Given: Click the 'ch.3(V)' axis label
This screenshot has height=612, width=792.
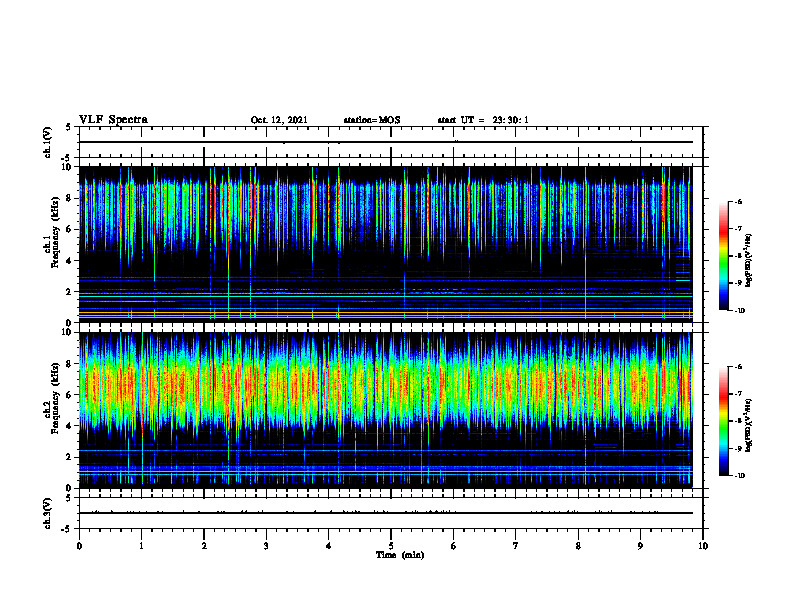Looking at the screenshot, I should point(47,513).
